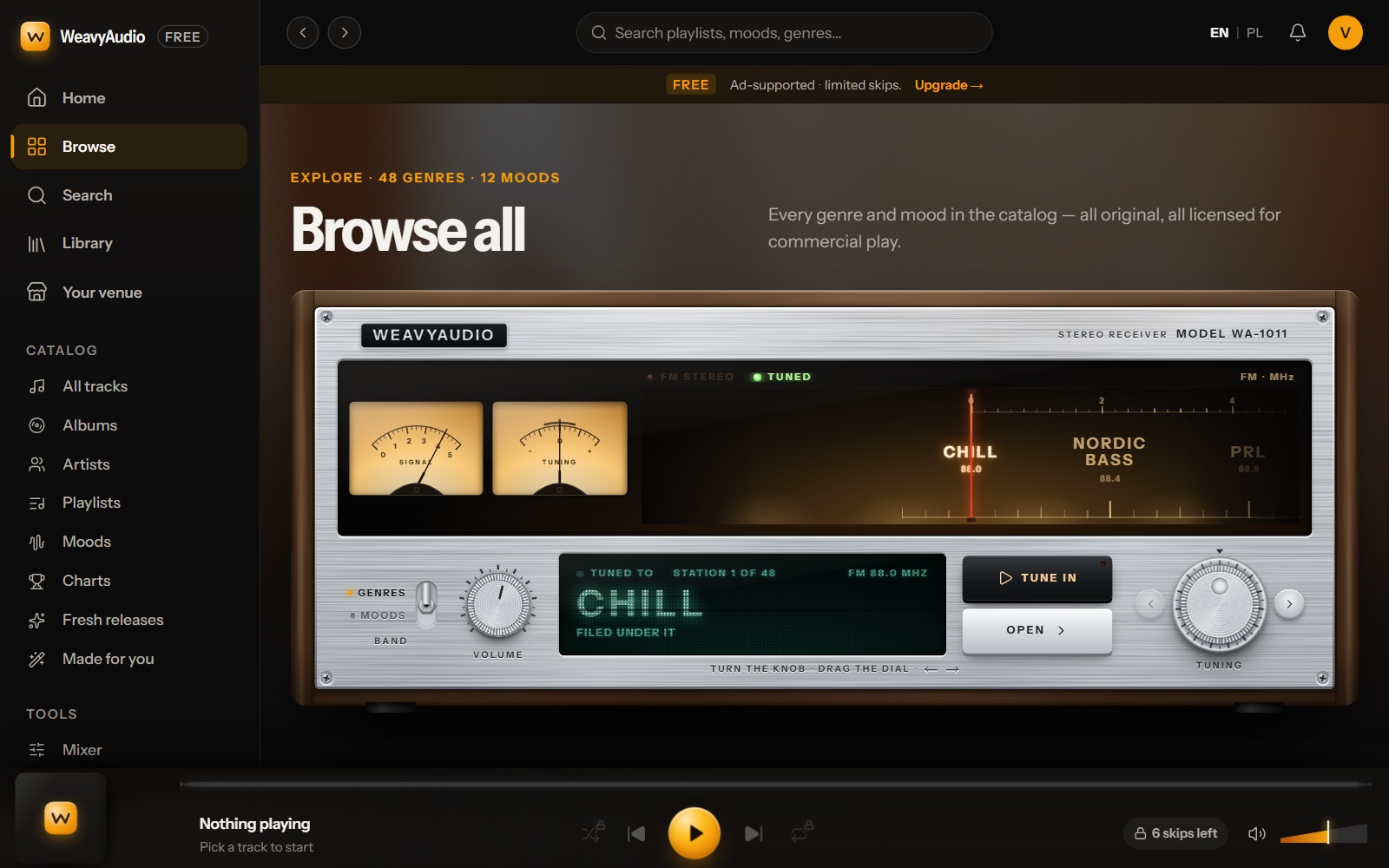Switch language to PL
Viewport: 1389px width, 868px height.
pyautogui.click(x=1254, y=33)
